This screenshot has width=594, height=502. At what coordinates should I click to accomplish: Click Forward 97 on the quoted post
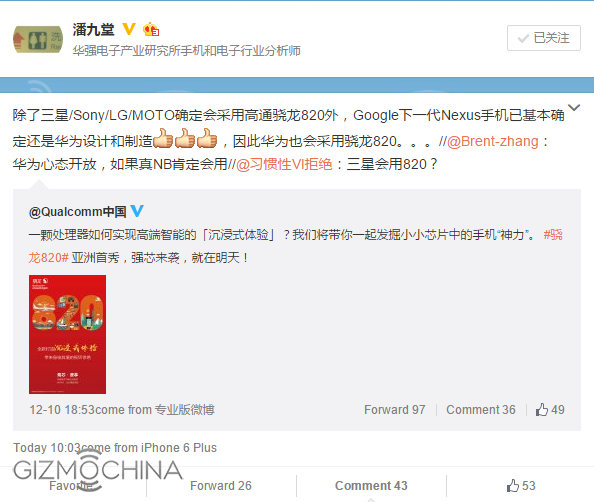[x=394, y=410]
